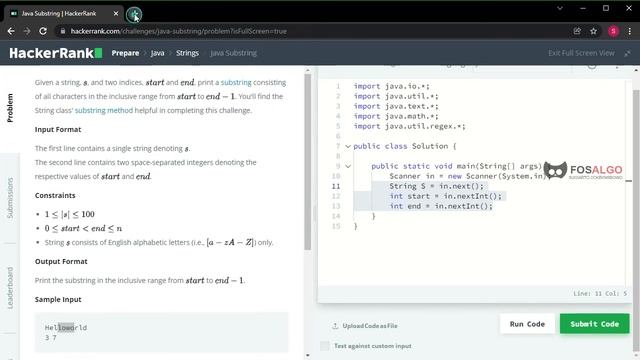Click the Sample Input heading

58,299
